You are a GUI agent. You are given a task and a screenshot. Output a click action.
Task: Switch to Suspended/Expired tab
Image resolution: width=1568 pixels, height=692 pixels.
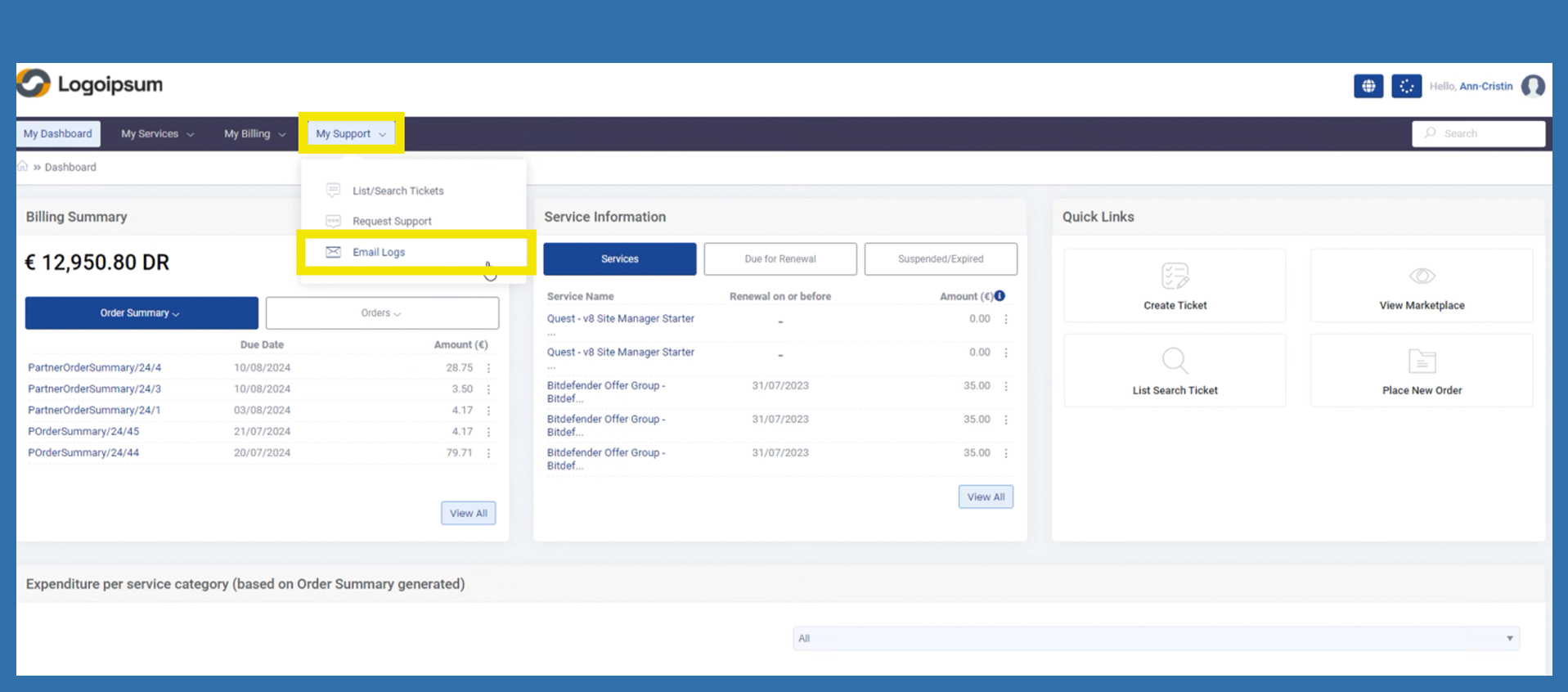pos(940,259)
